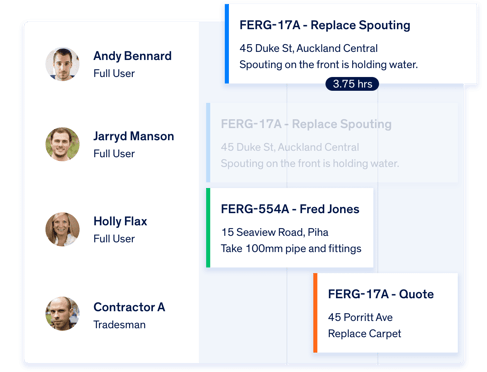Select the Andy Bennard name label
487x372 pixels.
(132, 56)
